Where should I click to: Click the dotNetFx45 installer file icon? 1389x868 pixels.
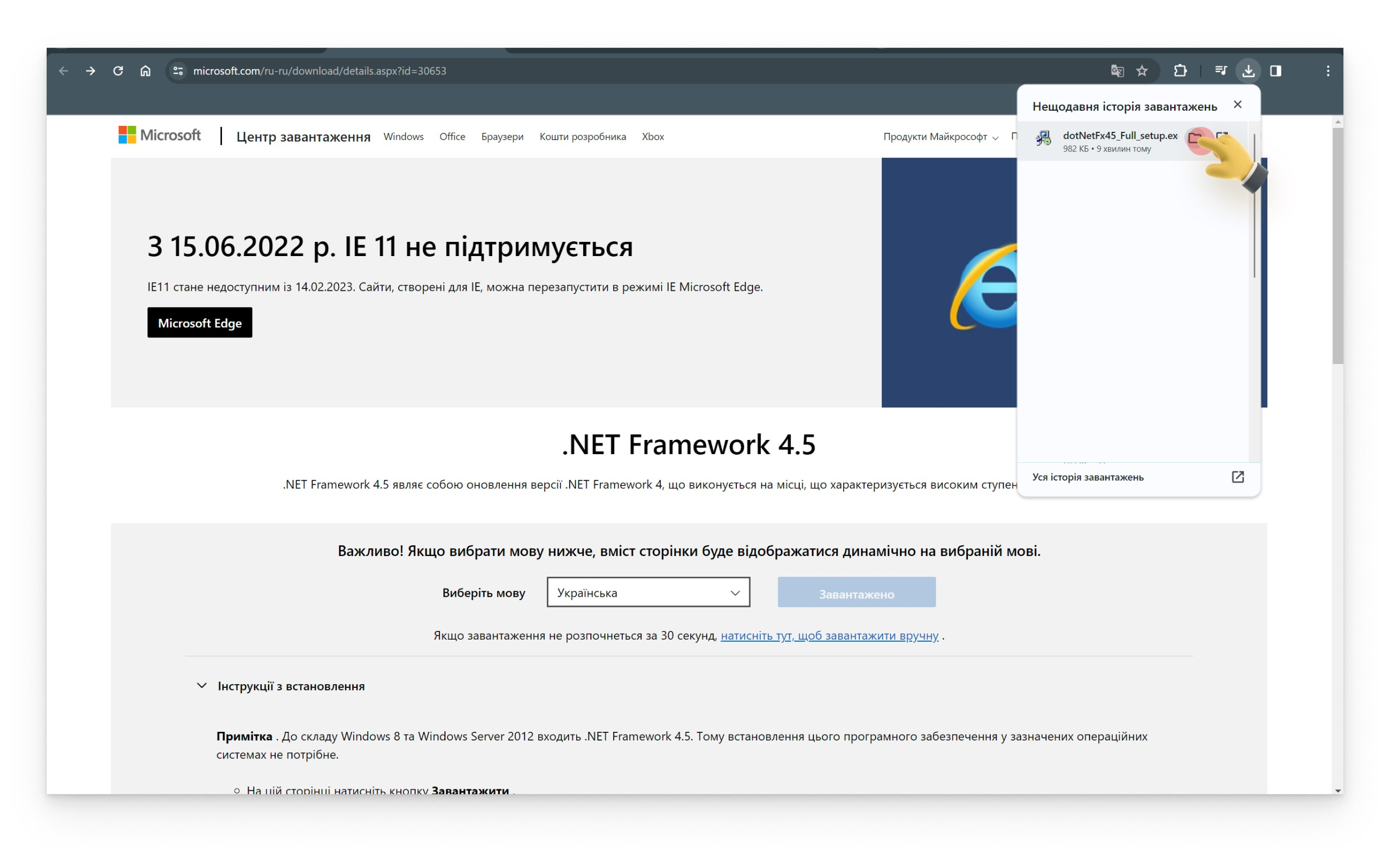coord(1043,138)
